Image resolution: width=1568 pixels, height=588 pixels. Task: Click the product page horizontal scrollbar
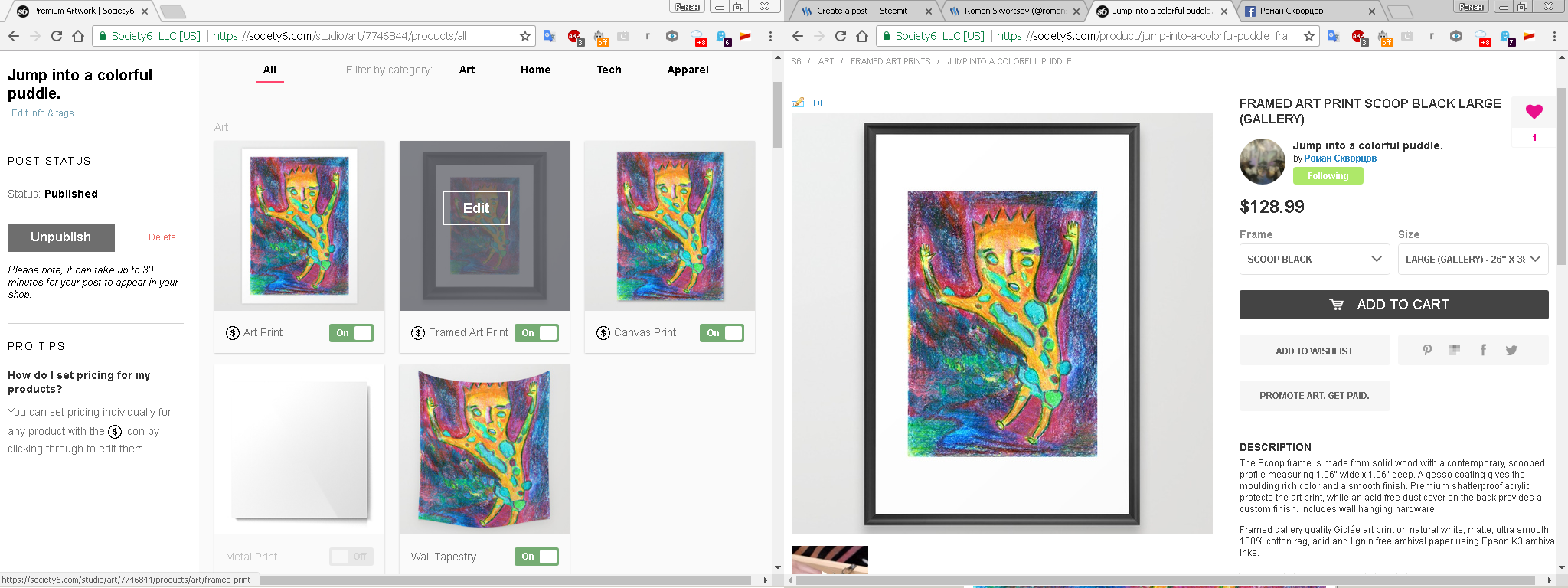pyautogui.click(x=1164, y=580)
